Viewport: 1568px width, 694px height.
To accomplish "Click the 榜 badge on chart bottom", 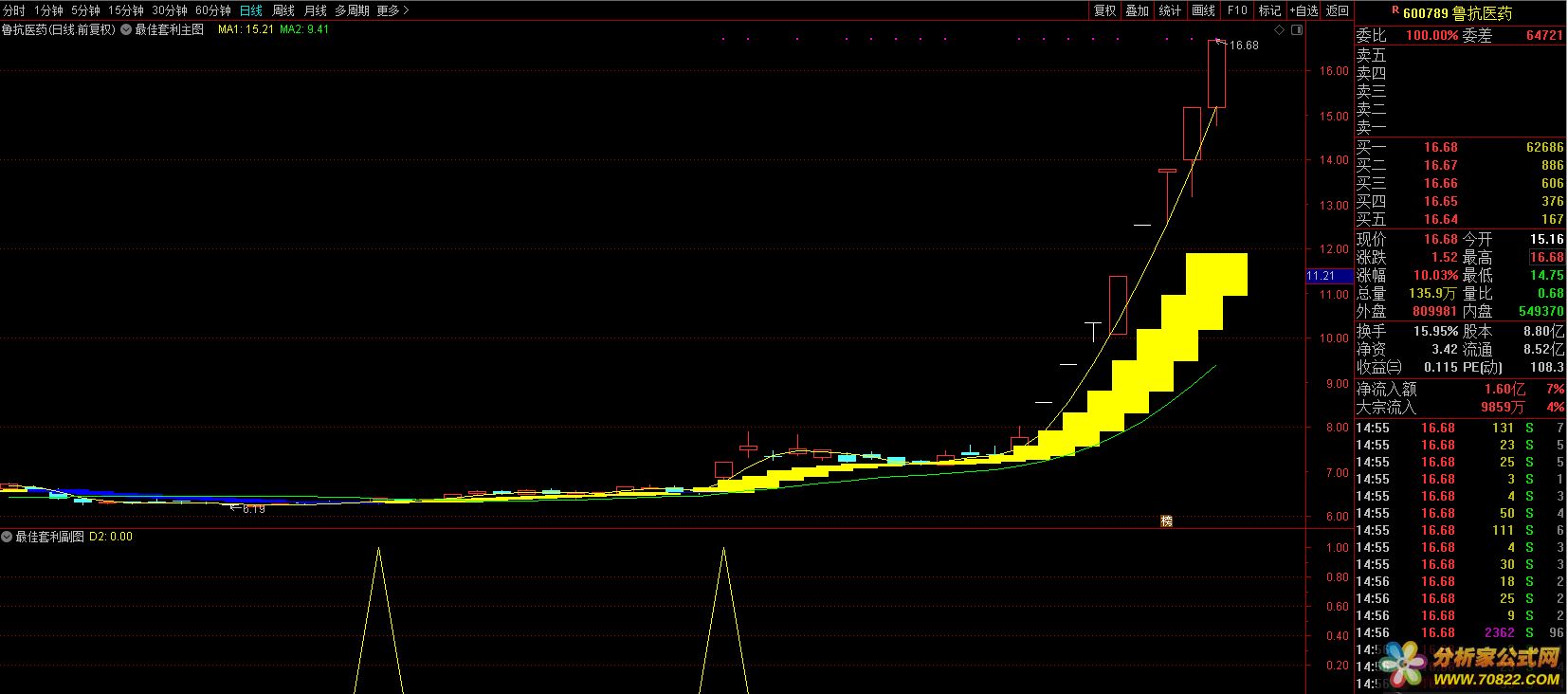I will click(1167, 520).
